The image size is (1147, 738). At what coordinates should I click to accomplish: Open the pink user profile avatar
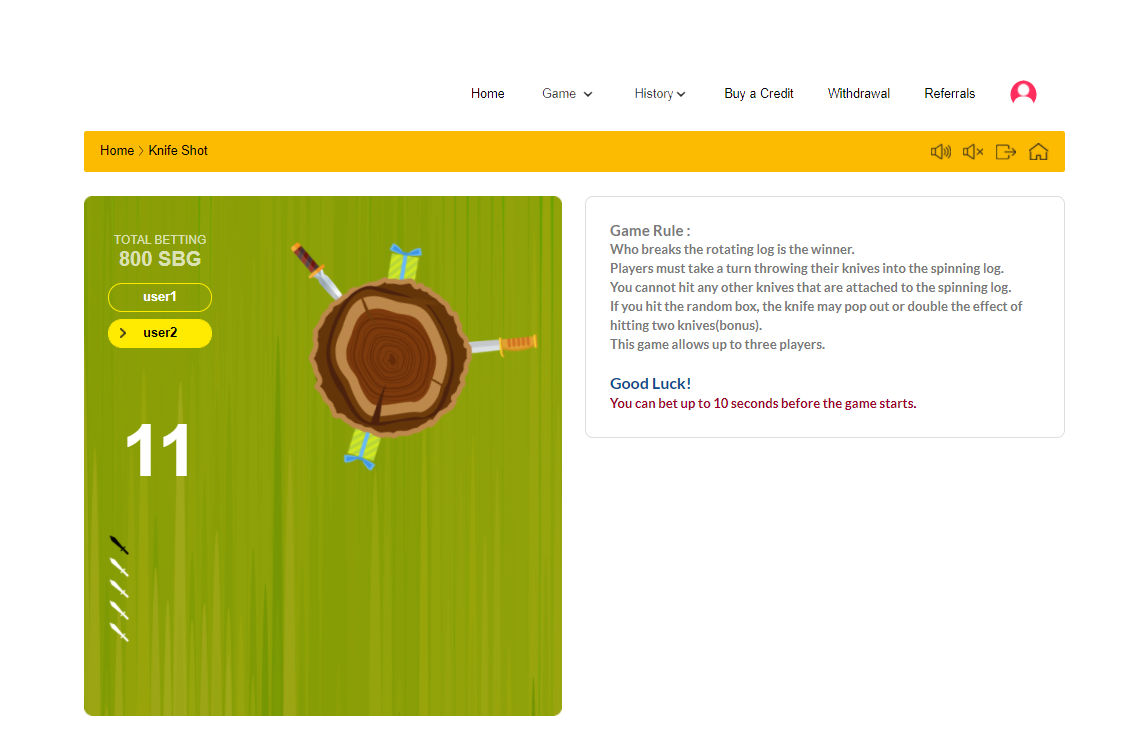click(1023, 93)
